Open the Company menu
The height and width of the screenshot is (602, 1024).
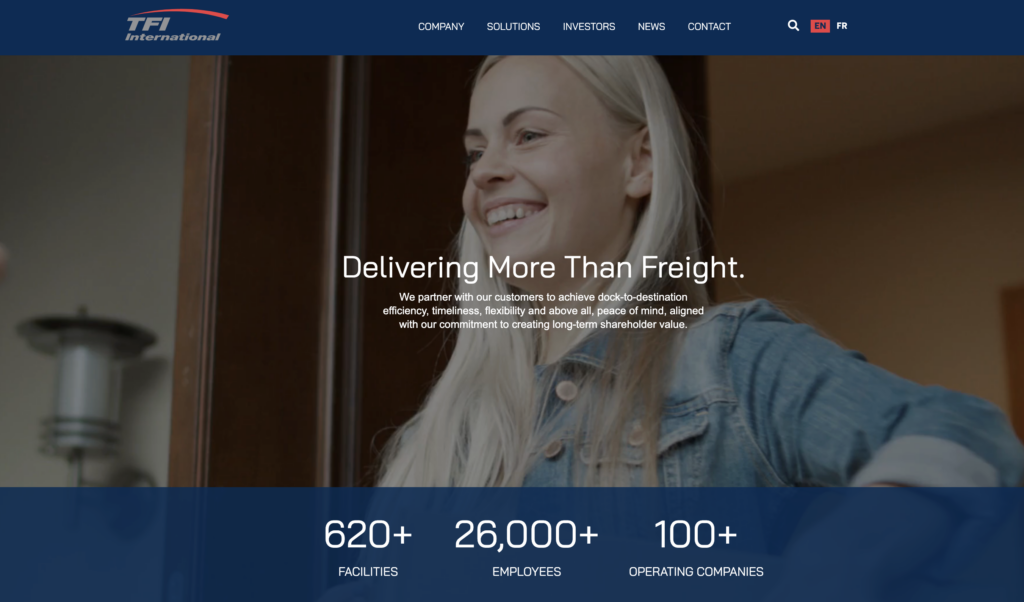[441, 27]
